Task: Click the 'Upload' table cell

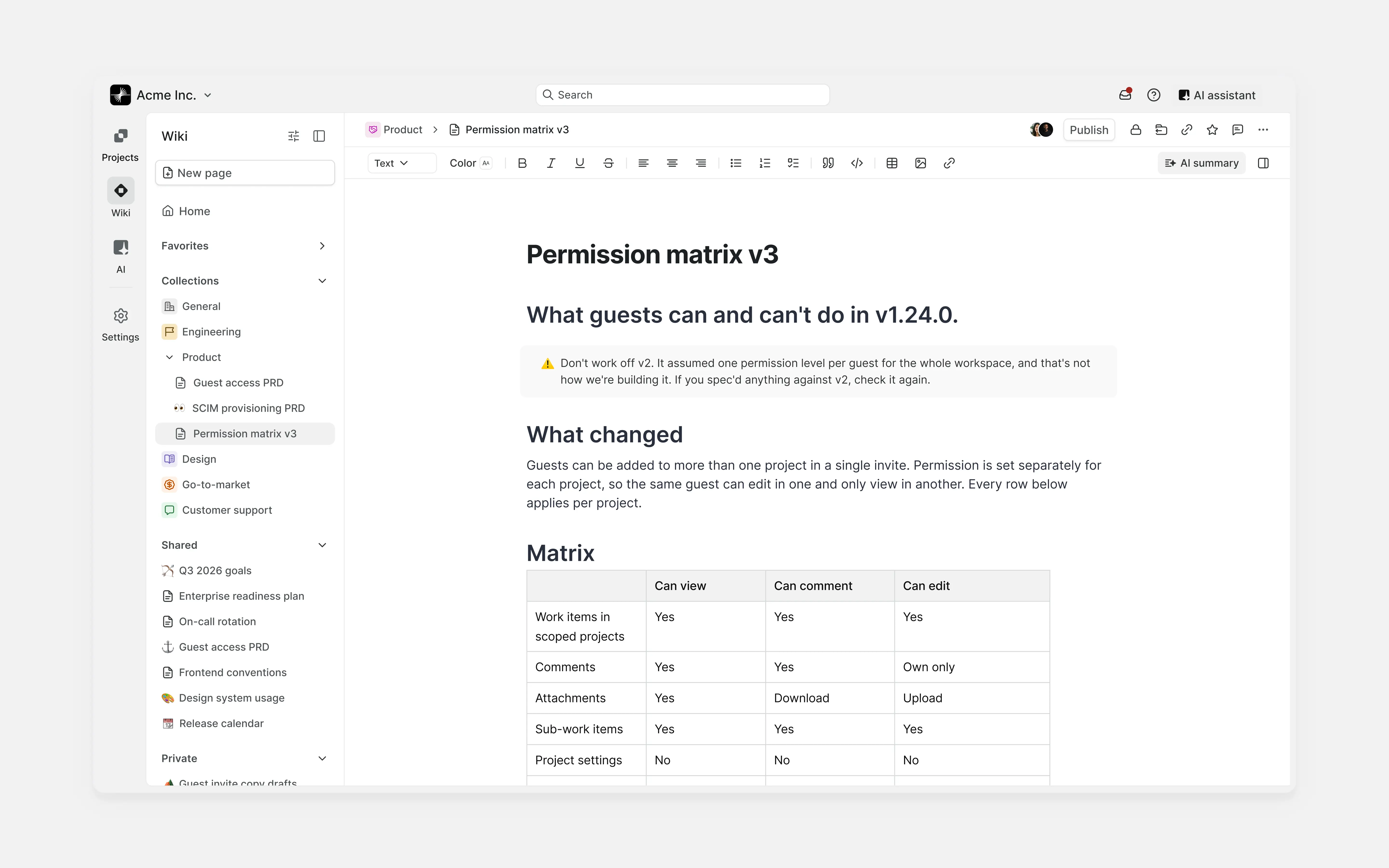Action: [x=972, y=698]
